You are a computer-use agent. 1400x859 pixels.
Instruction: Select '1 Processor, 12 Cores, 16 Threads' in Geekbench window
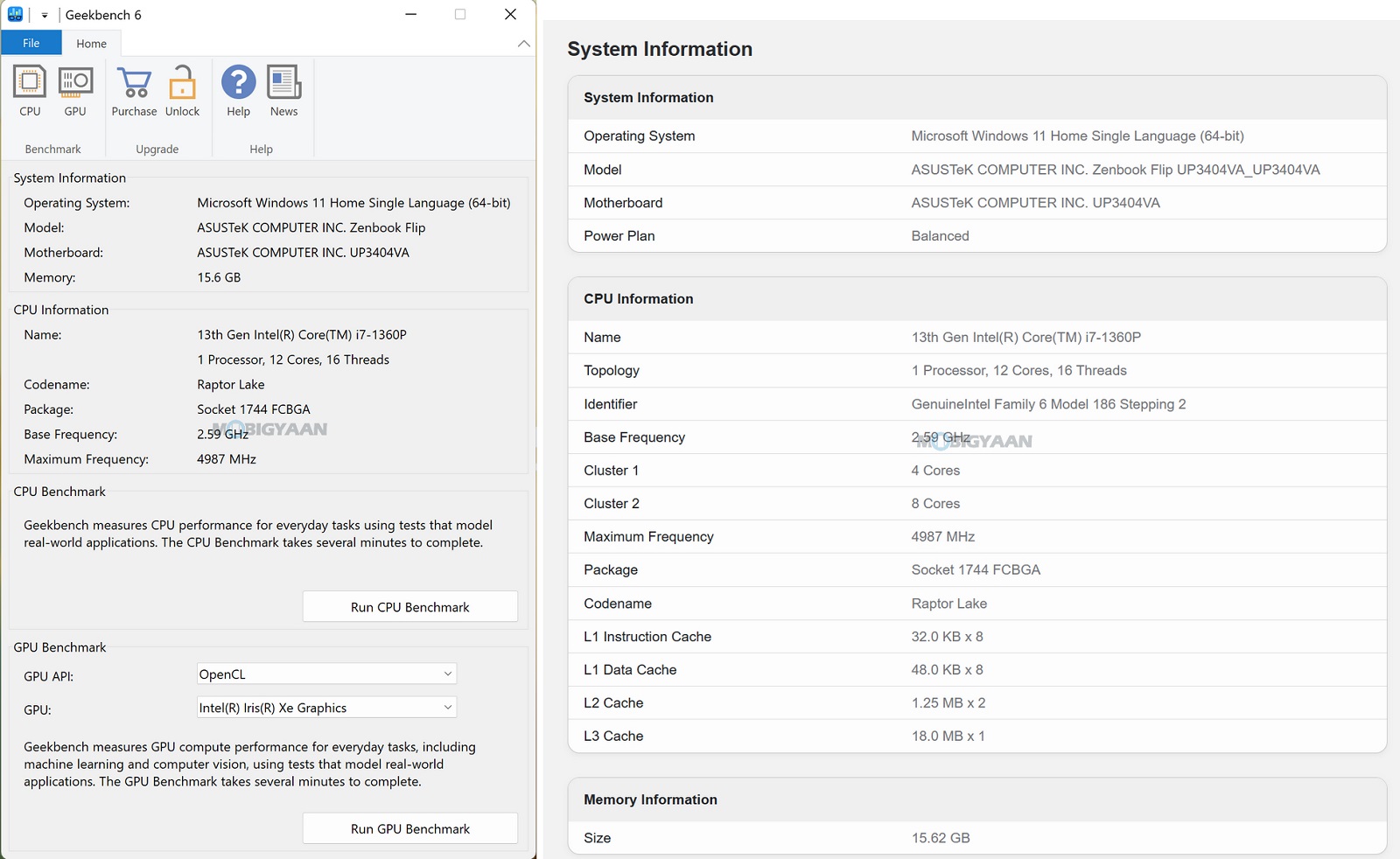coord(293,360)
